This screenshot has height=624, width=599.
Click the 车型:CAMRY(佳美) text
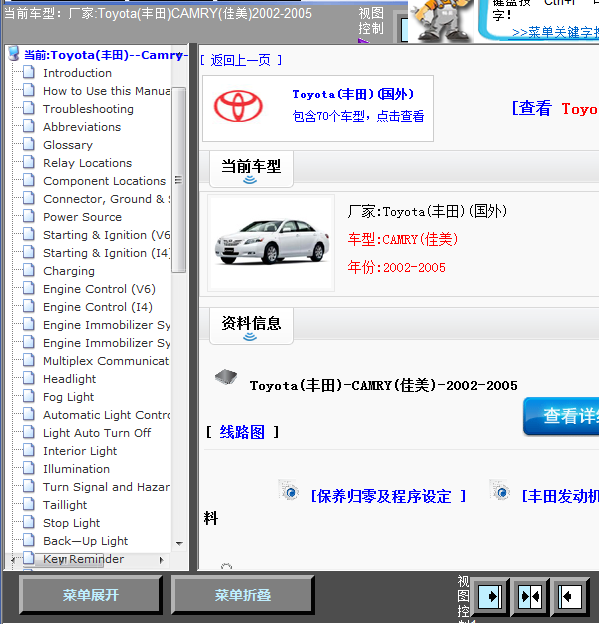tap(403, 239)
